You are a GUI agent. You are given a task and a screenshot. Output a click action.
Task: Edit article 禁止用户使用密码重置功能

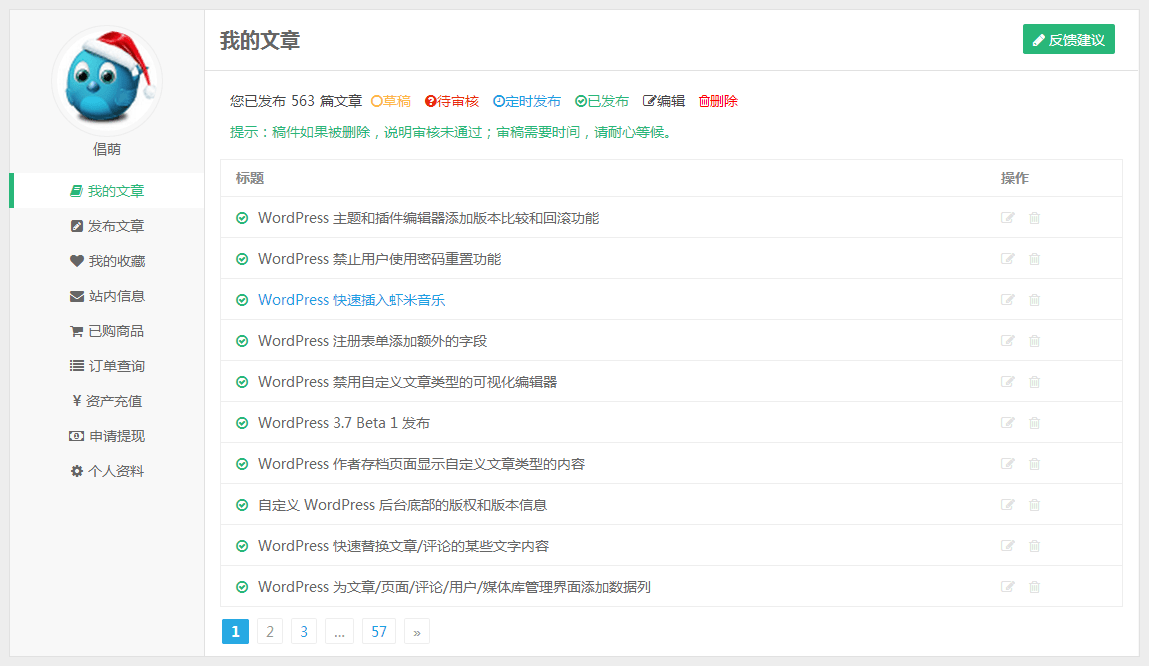pos(1008,259)
